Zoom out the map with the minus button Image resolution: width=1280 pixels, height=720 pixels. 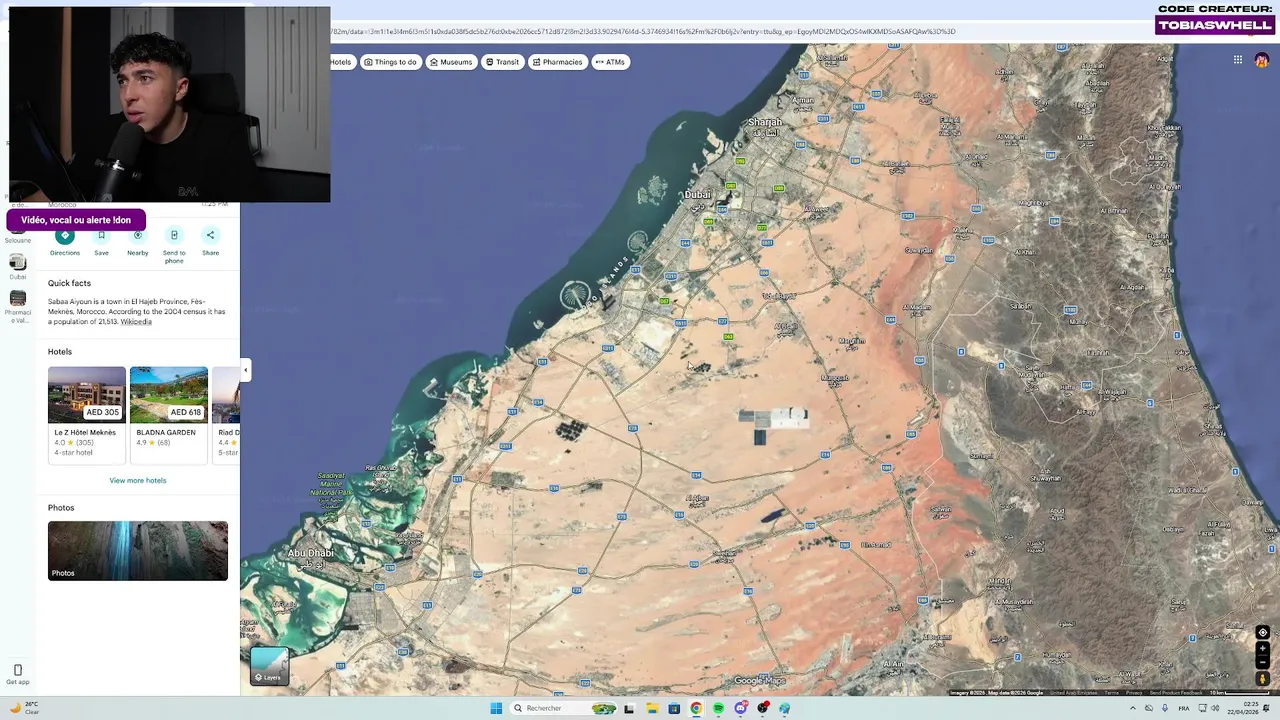(x=1262, y=662)
